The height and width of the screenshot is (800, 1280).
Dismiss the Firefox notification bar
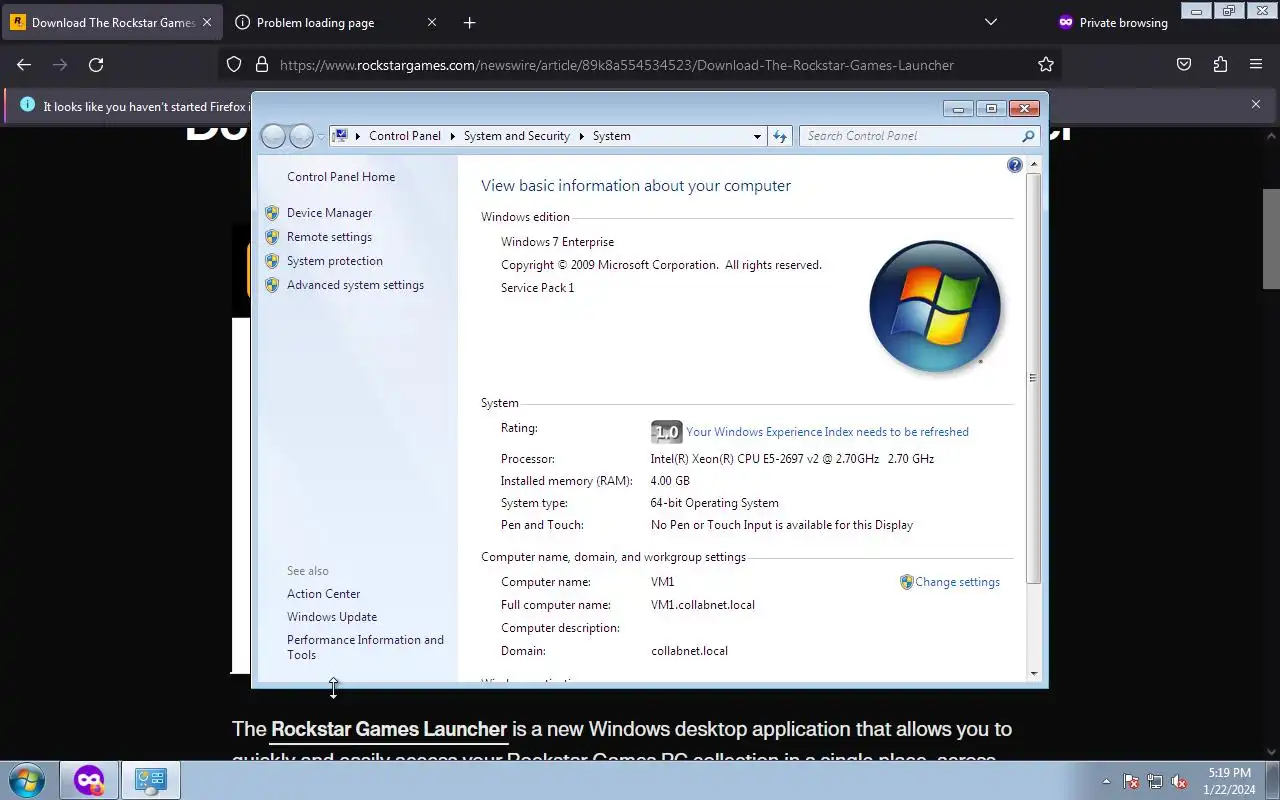coord(1256,104)
